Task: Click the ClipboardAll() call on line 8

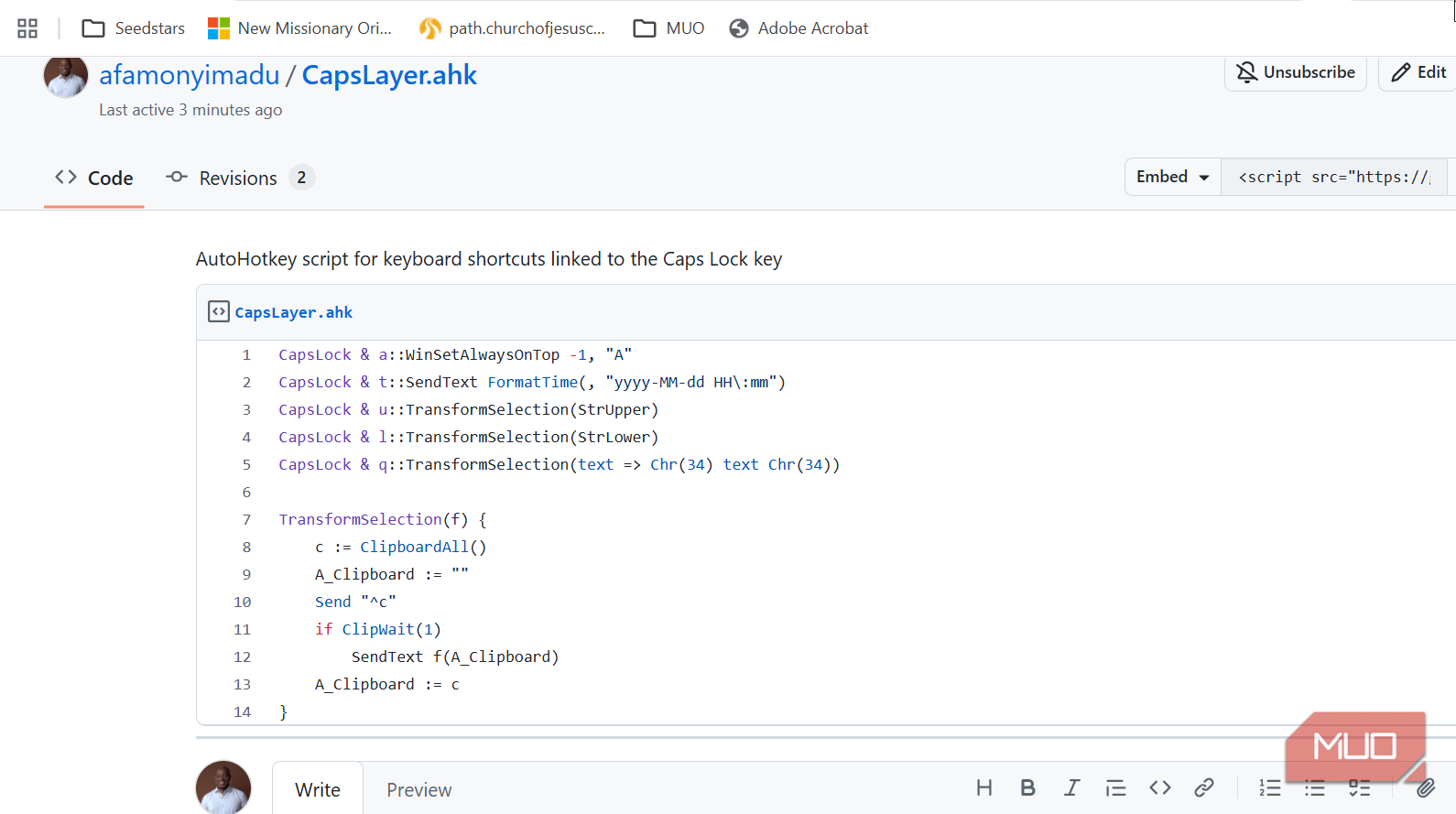Action: (423, 547)
